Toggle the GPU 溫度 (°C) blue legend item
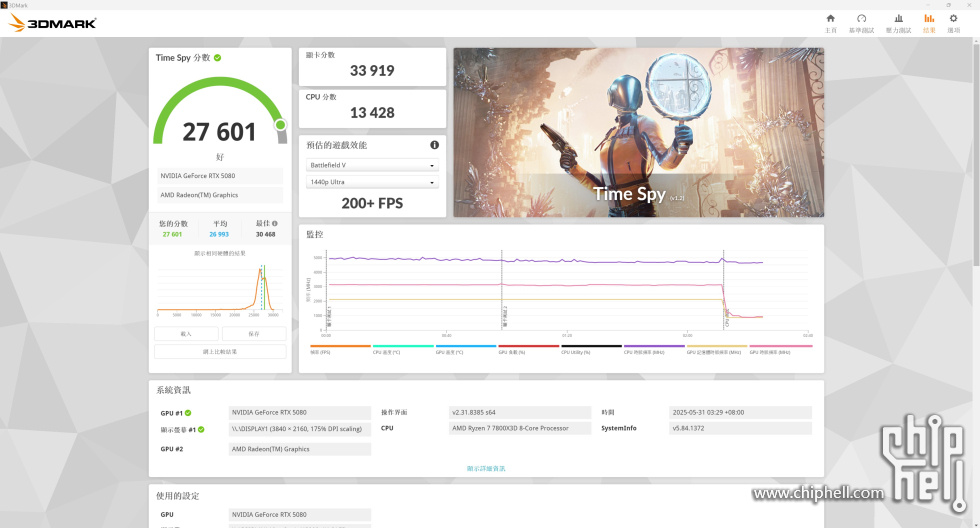980x528 pixels. (x=466, y=349)
